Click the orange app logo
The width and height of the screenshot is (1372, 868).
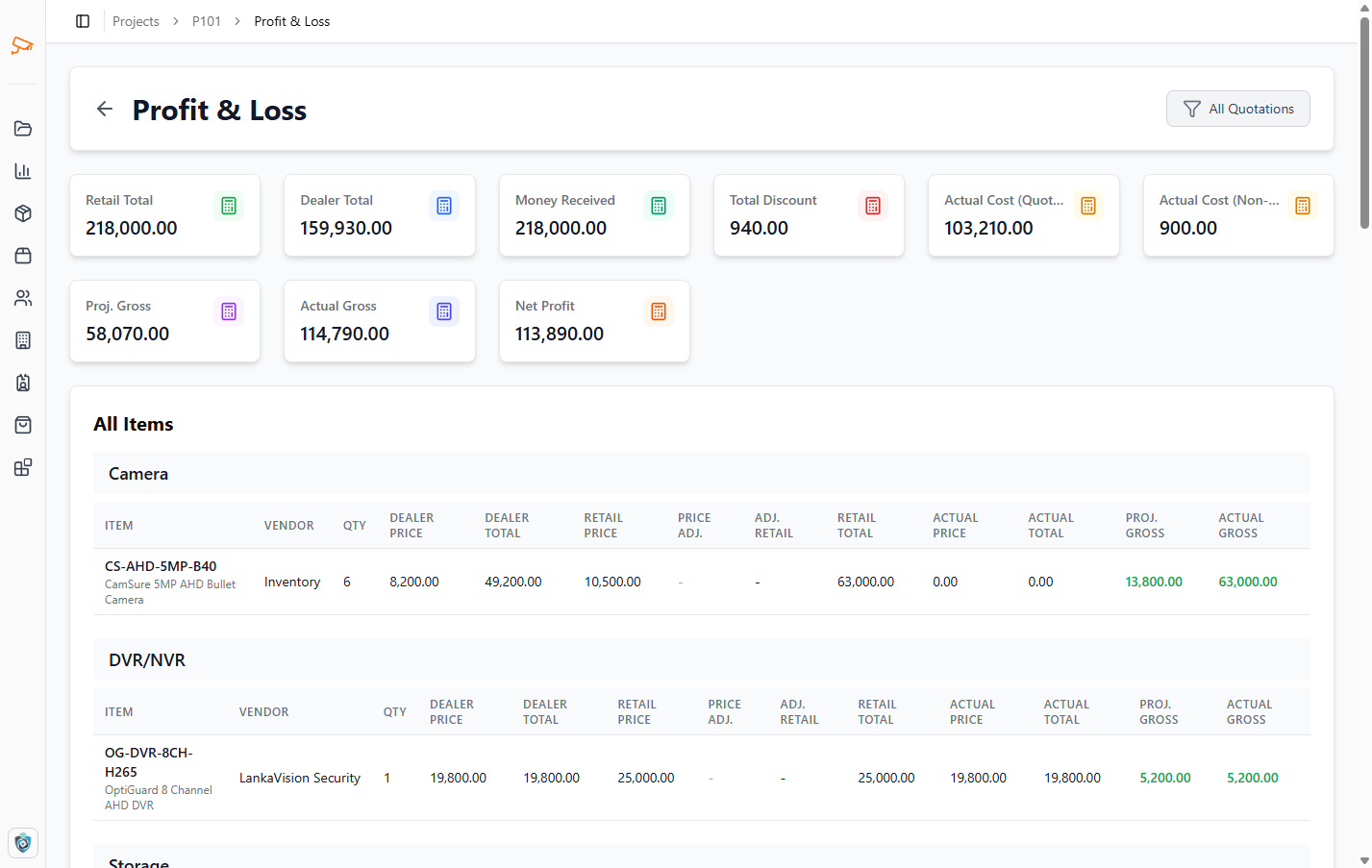click(22, 45)
